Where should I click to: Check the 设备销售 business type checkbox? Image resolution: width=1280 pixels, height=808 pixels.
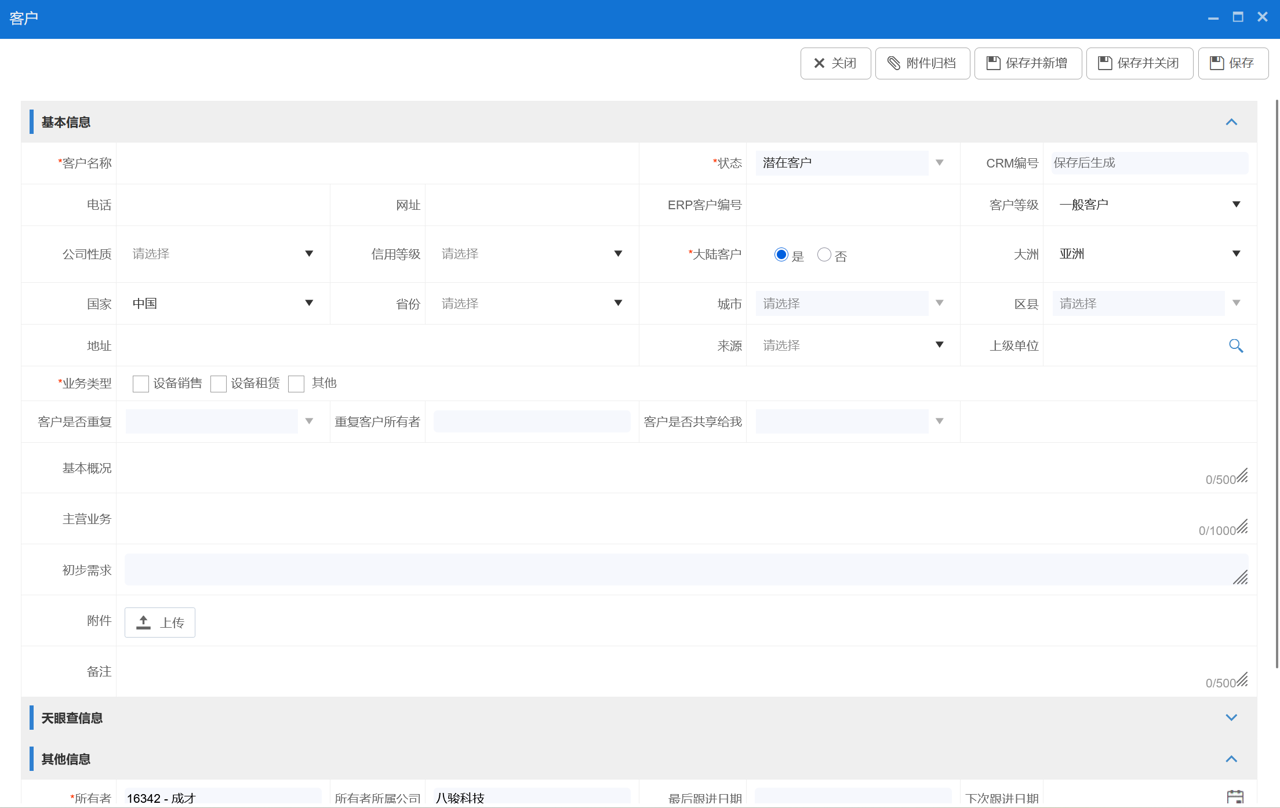coord(141,384)
